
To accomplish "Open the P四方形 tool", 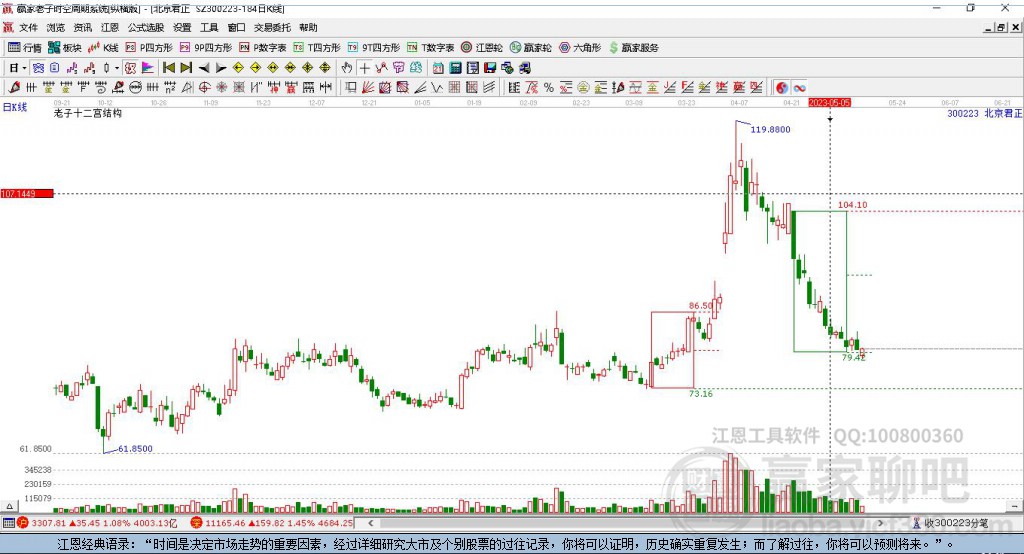I will (x=149, y=48).
